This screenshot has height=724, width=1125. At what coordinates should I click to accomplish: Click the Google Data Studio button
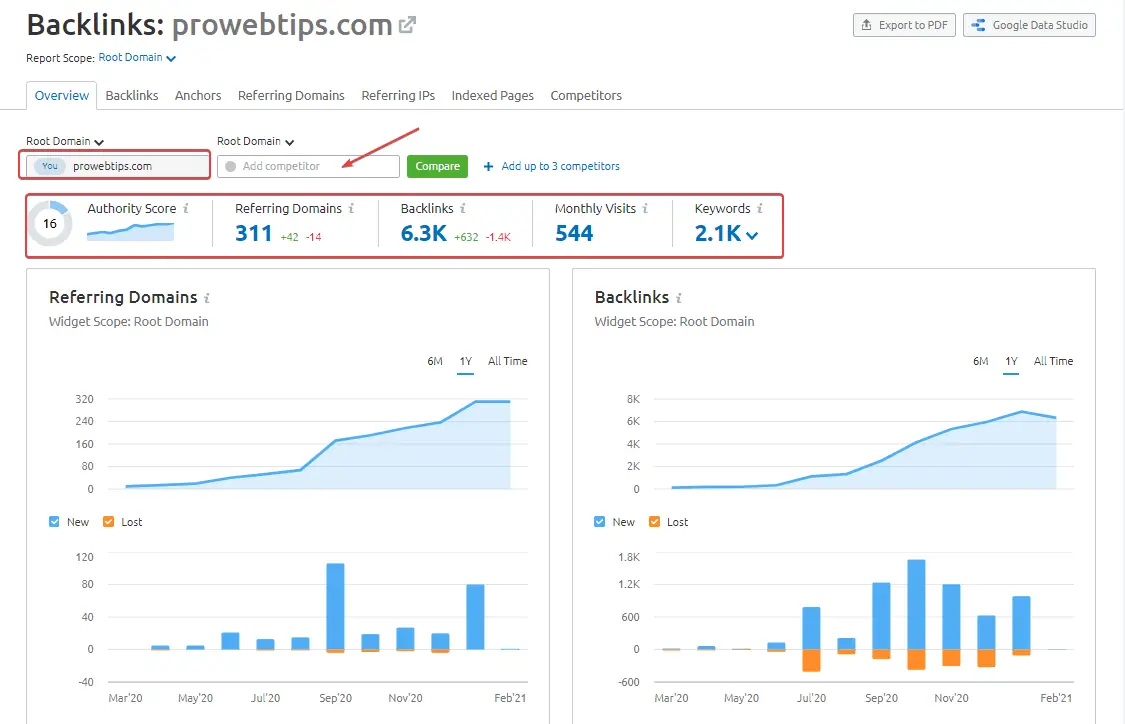(x=1030, y=25)
